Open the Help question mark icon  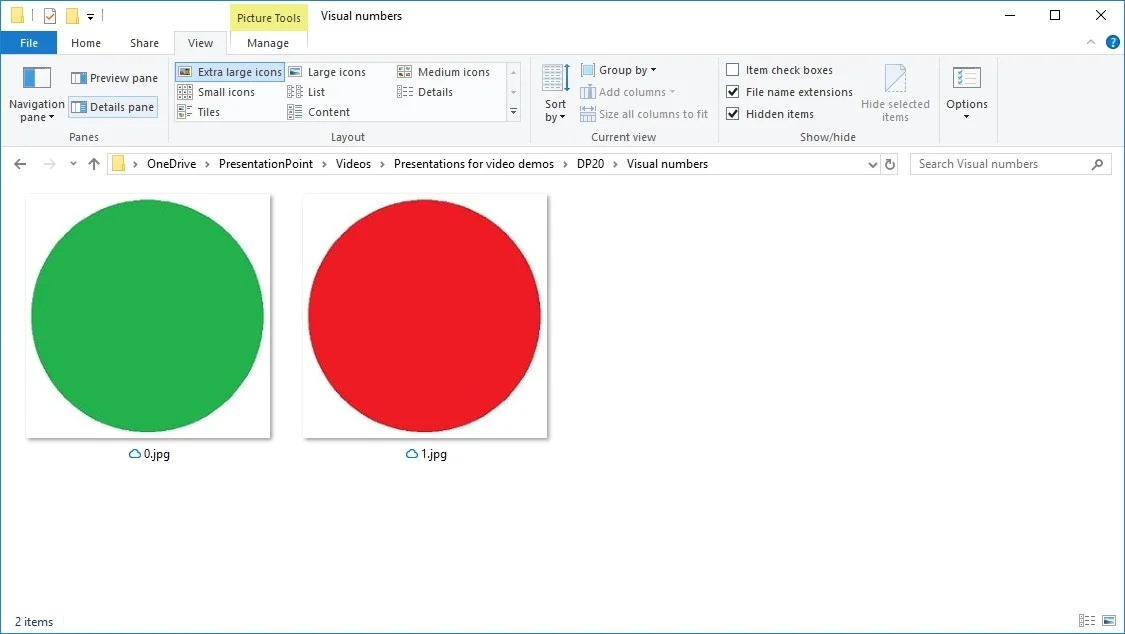coord(1112,43)
